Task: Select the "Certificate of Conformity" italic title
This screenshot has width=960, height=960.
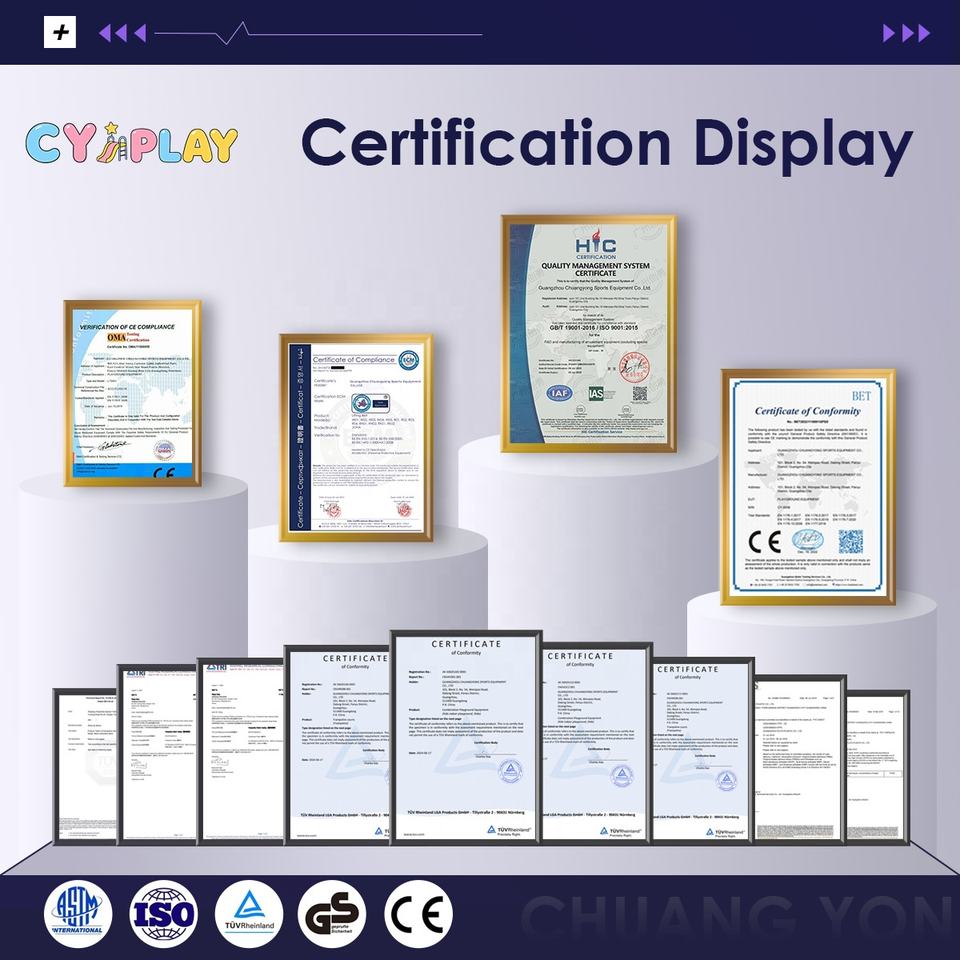Action: (808, 411)
